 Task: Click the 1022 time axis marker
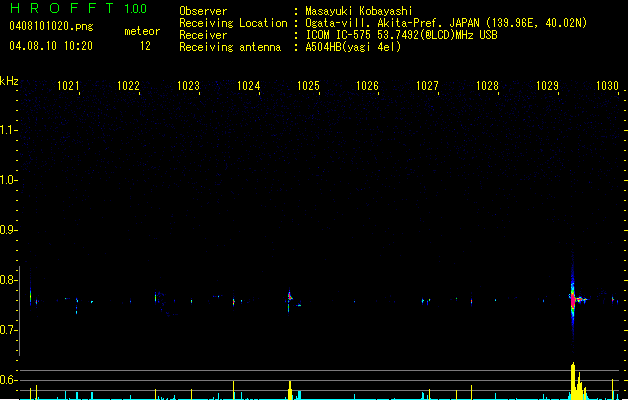point(128,86)
